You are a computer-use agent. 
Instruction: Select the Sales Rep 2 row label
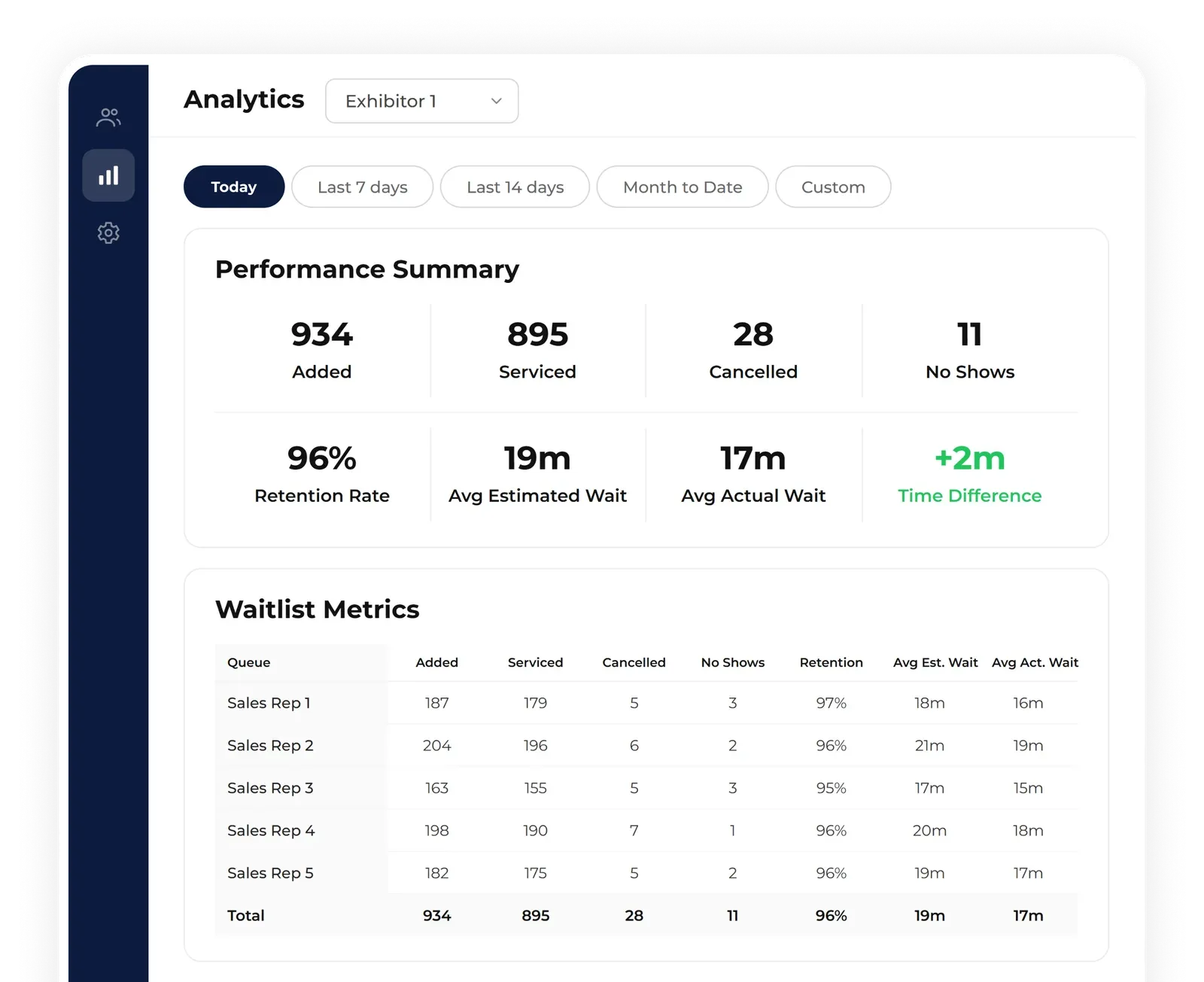click(x=270, y=746)
